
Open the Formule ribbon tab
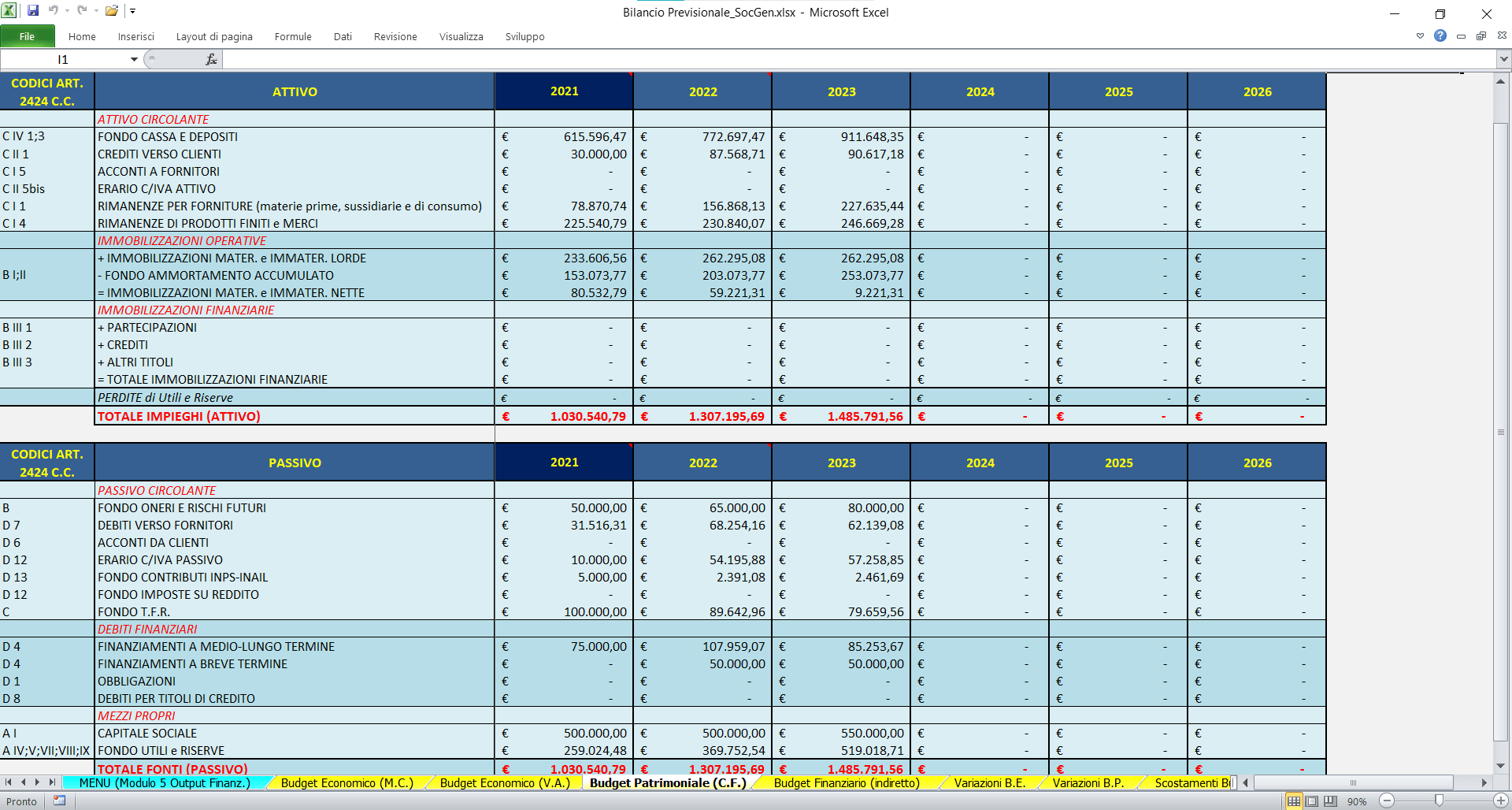coord(293,36)
